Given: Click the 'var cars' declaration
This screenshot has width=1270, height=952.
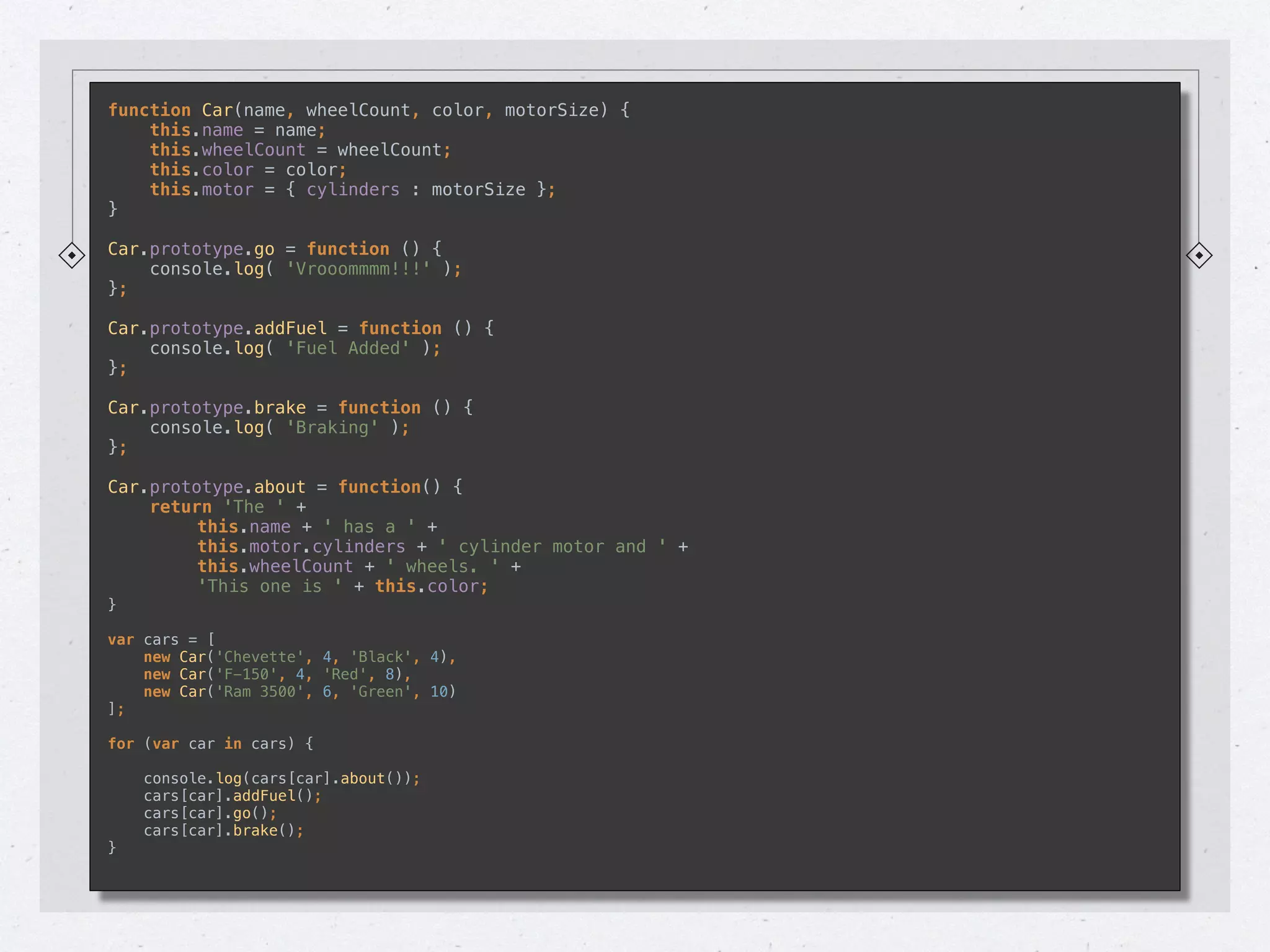Looking at the screenshot, I should click(143, 640).
